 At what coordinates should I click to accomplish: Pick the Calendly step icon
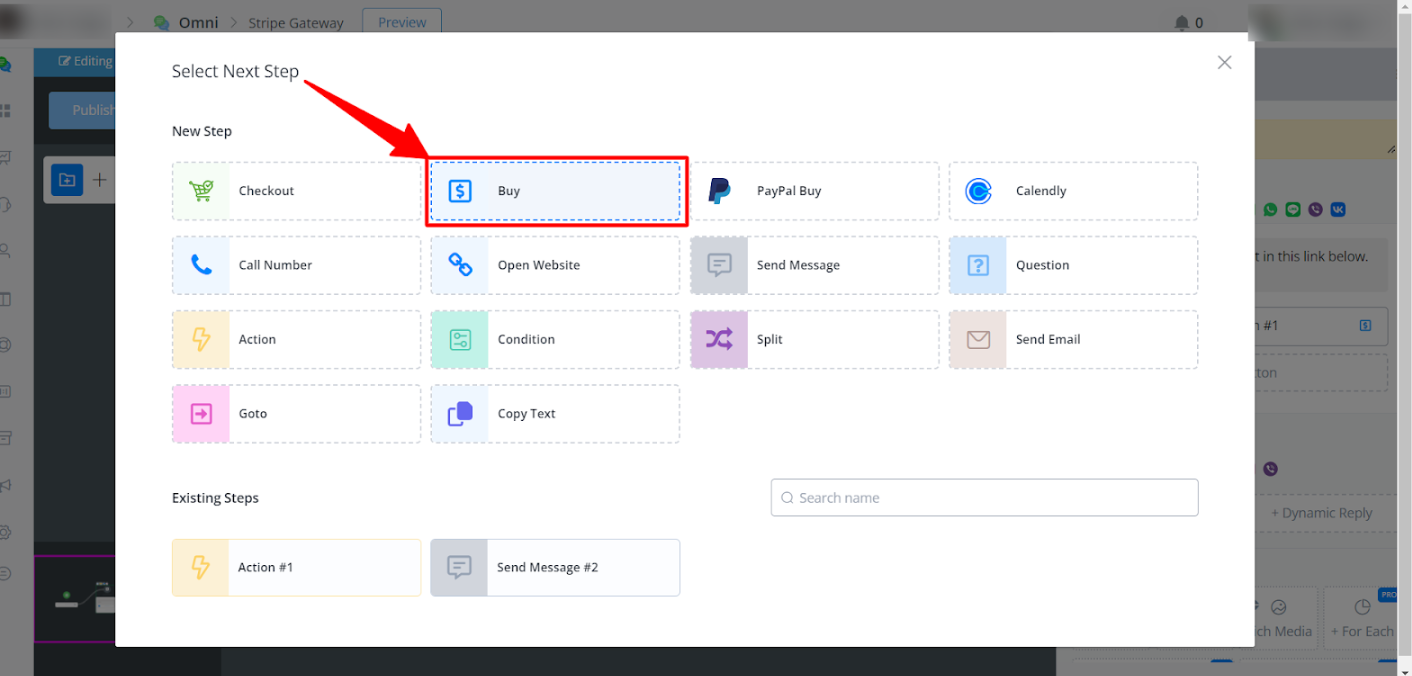[978, 191]
